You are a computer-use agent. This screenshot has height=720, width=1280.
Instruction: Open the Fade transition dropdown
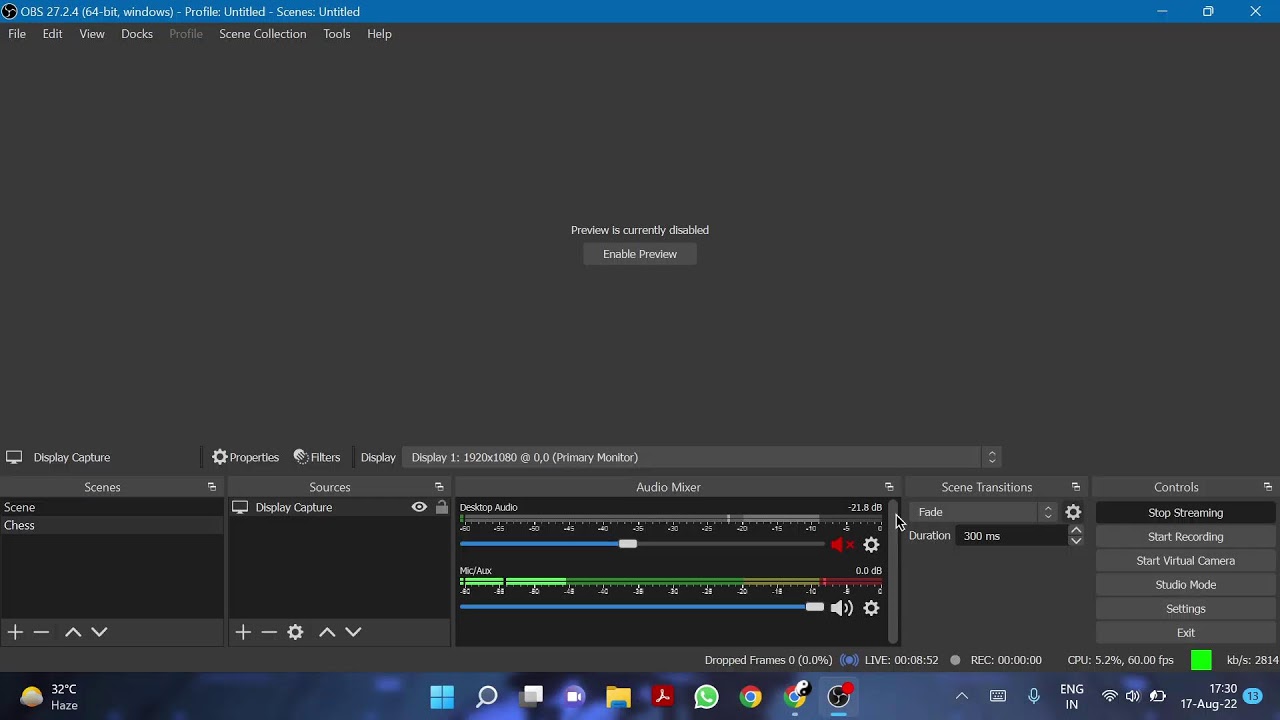(983, 512)
